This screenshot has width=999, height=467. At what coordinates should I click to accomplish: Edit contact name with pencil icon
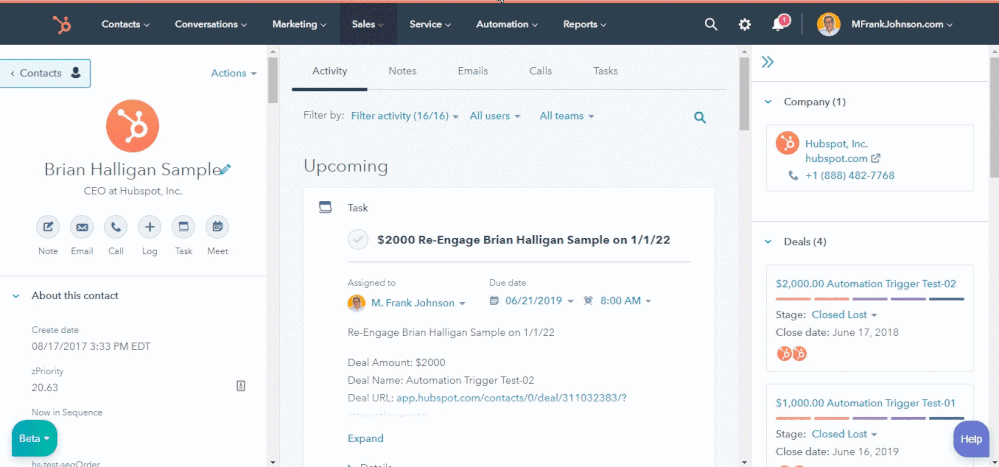pyautogui.click(x=225, y=169)
